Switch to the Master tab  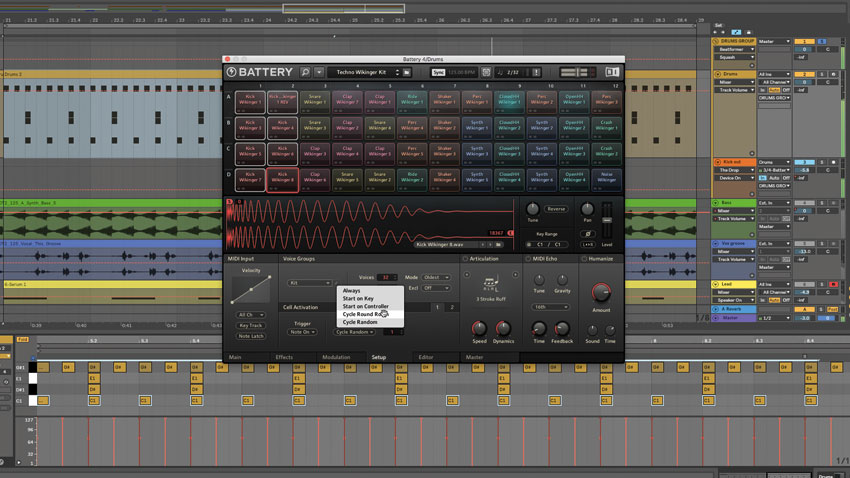pos(474,357)
